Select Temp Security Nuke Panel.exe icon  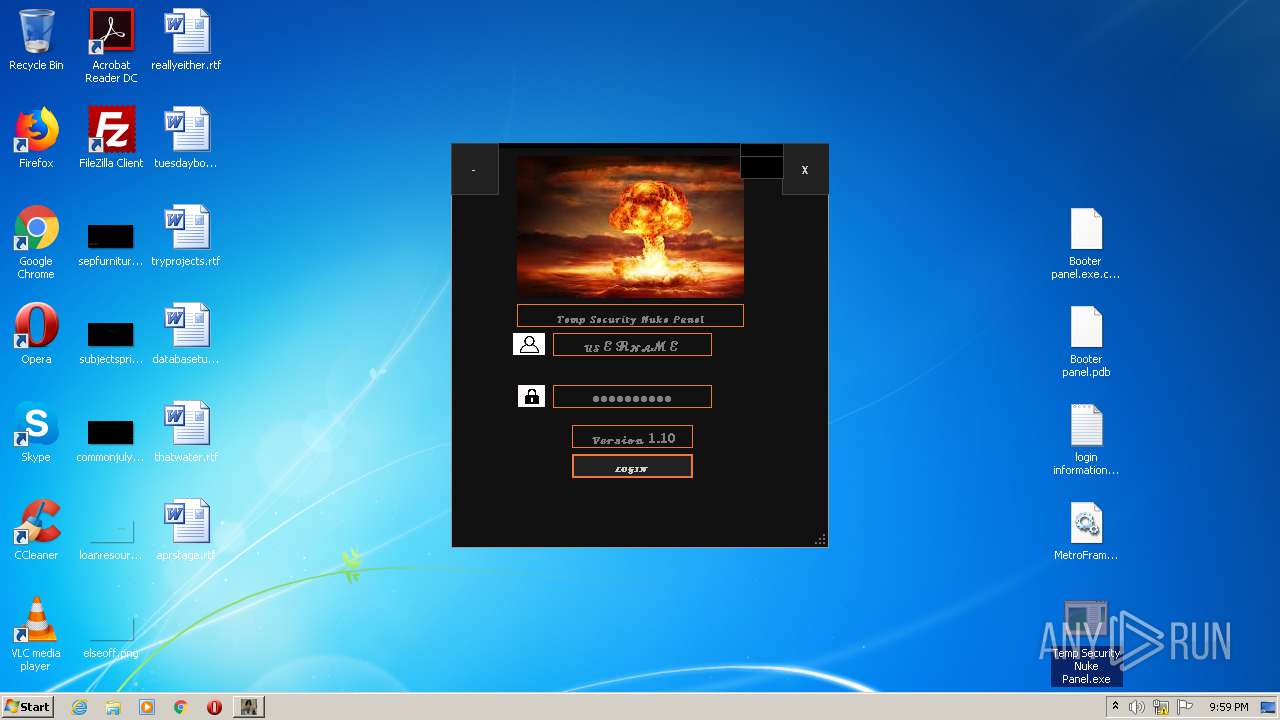(1086, 643)
